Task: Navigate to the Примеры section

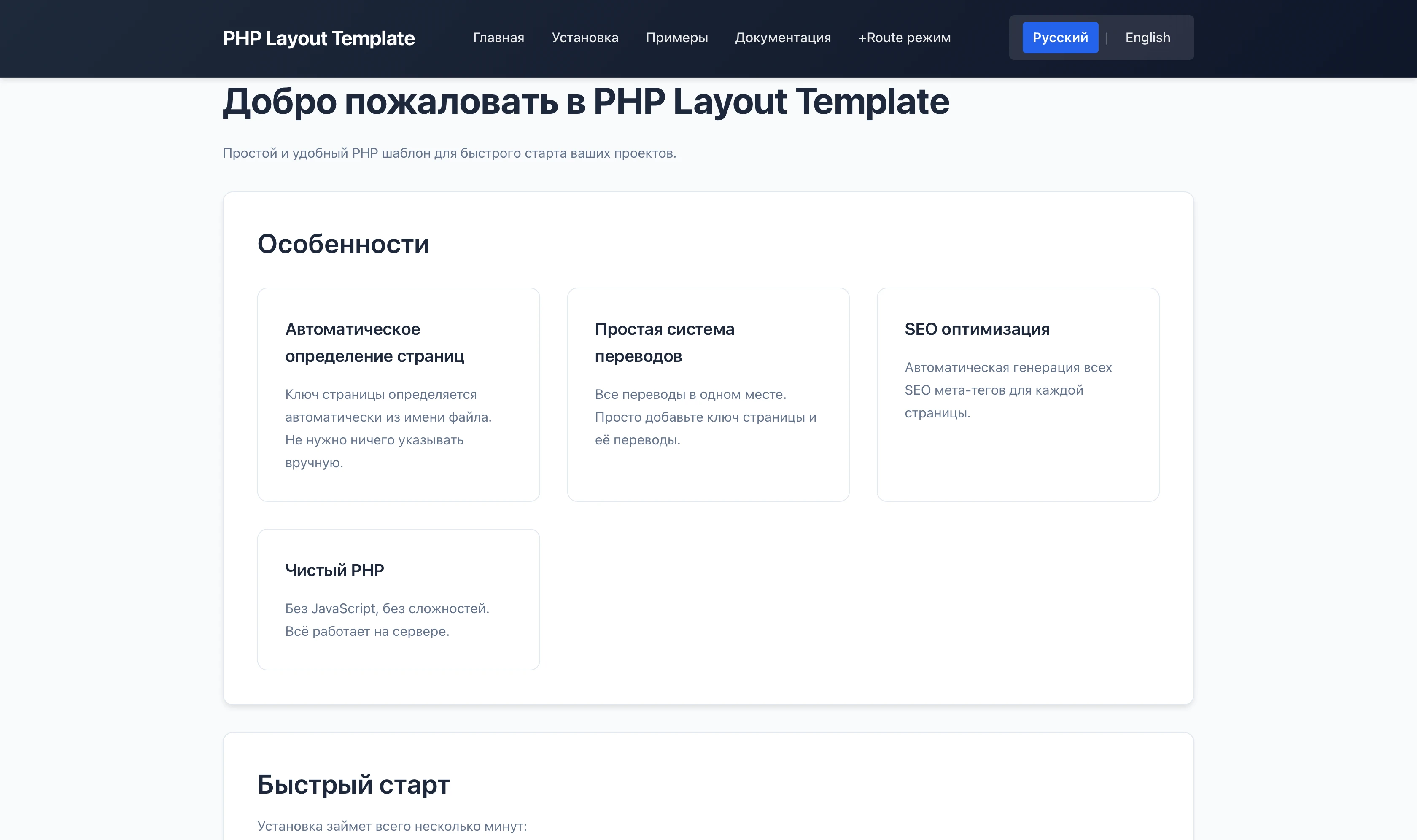Action: pyautogui.click(x=676, y=38)
